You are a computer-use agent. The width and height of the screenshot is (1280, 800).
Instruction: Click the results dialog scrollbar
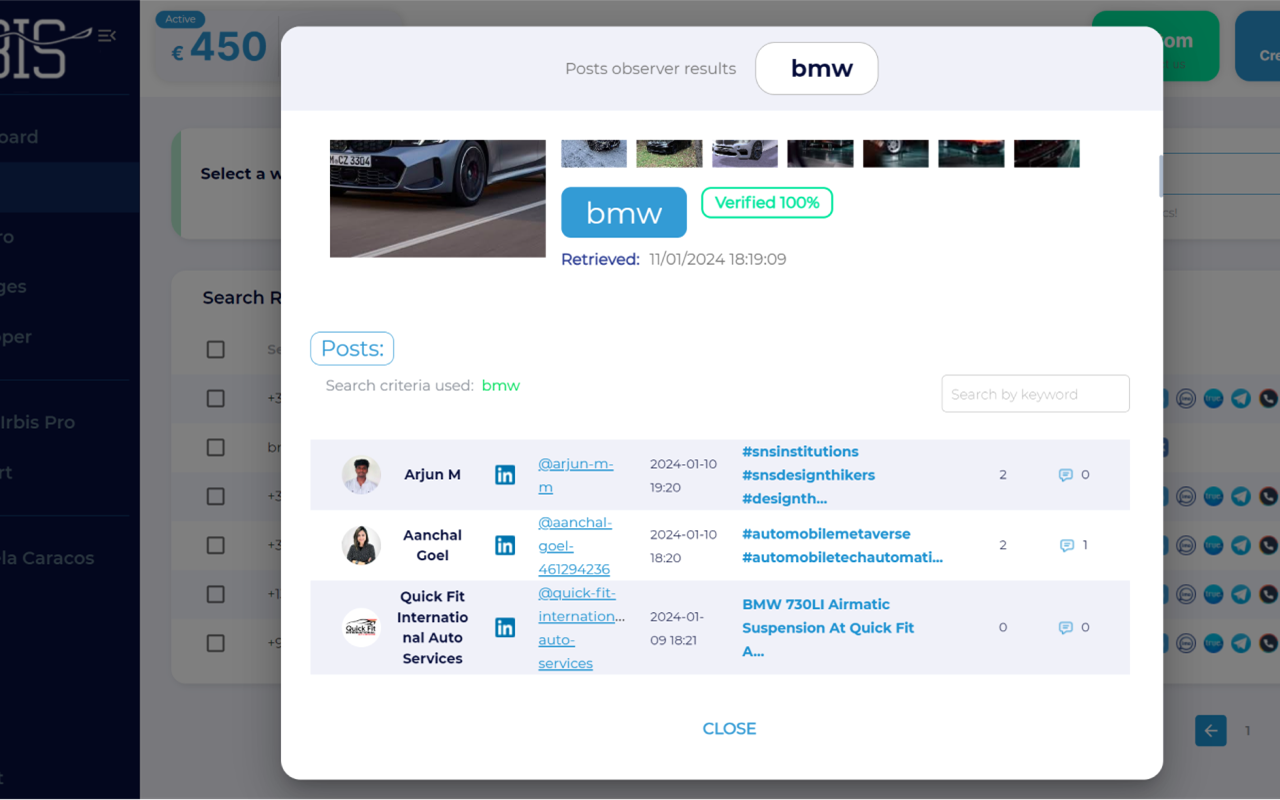tap(1161, 176)
